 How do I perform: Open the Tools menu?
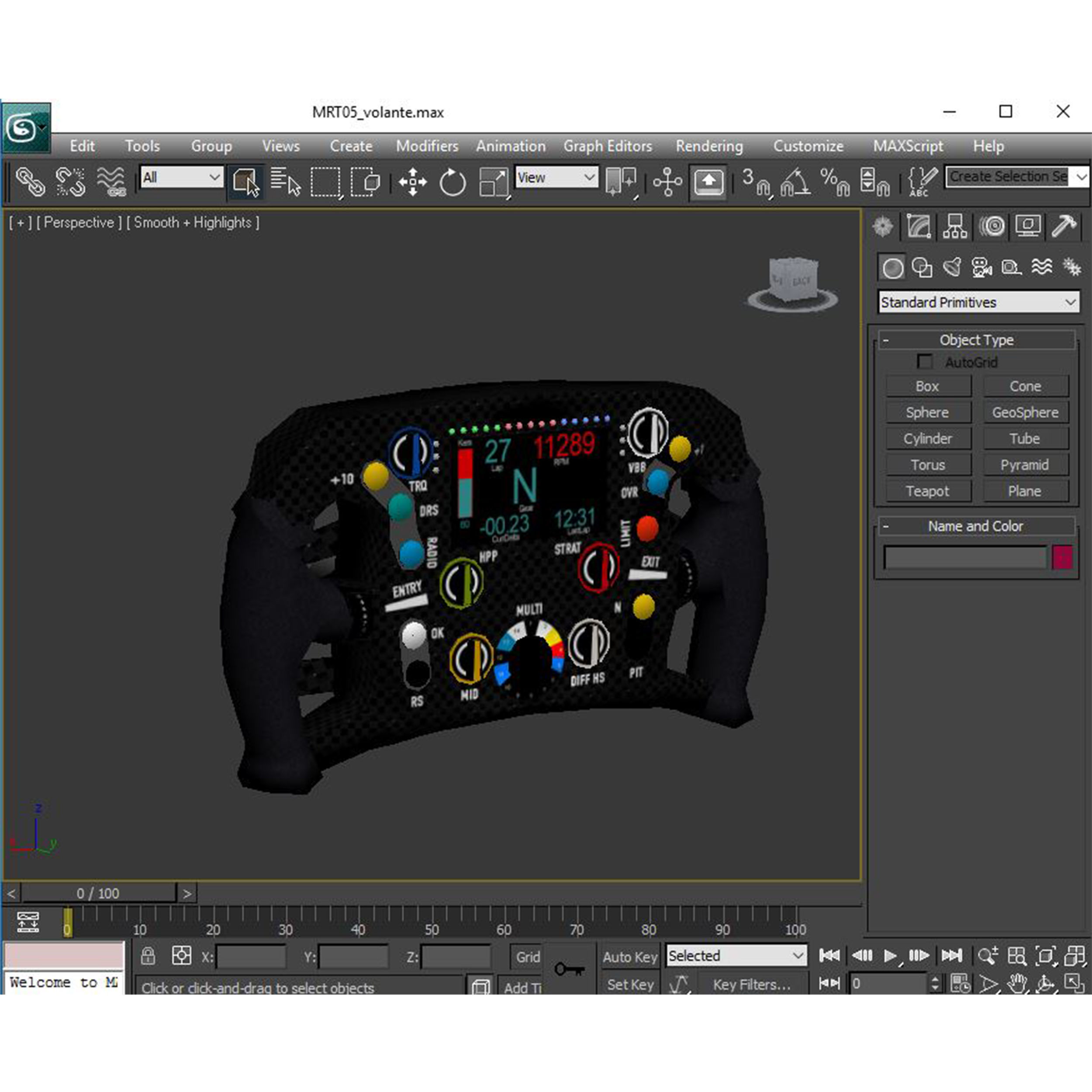pos(142,146)
